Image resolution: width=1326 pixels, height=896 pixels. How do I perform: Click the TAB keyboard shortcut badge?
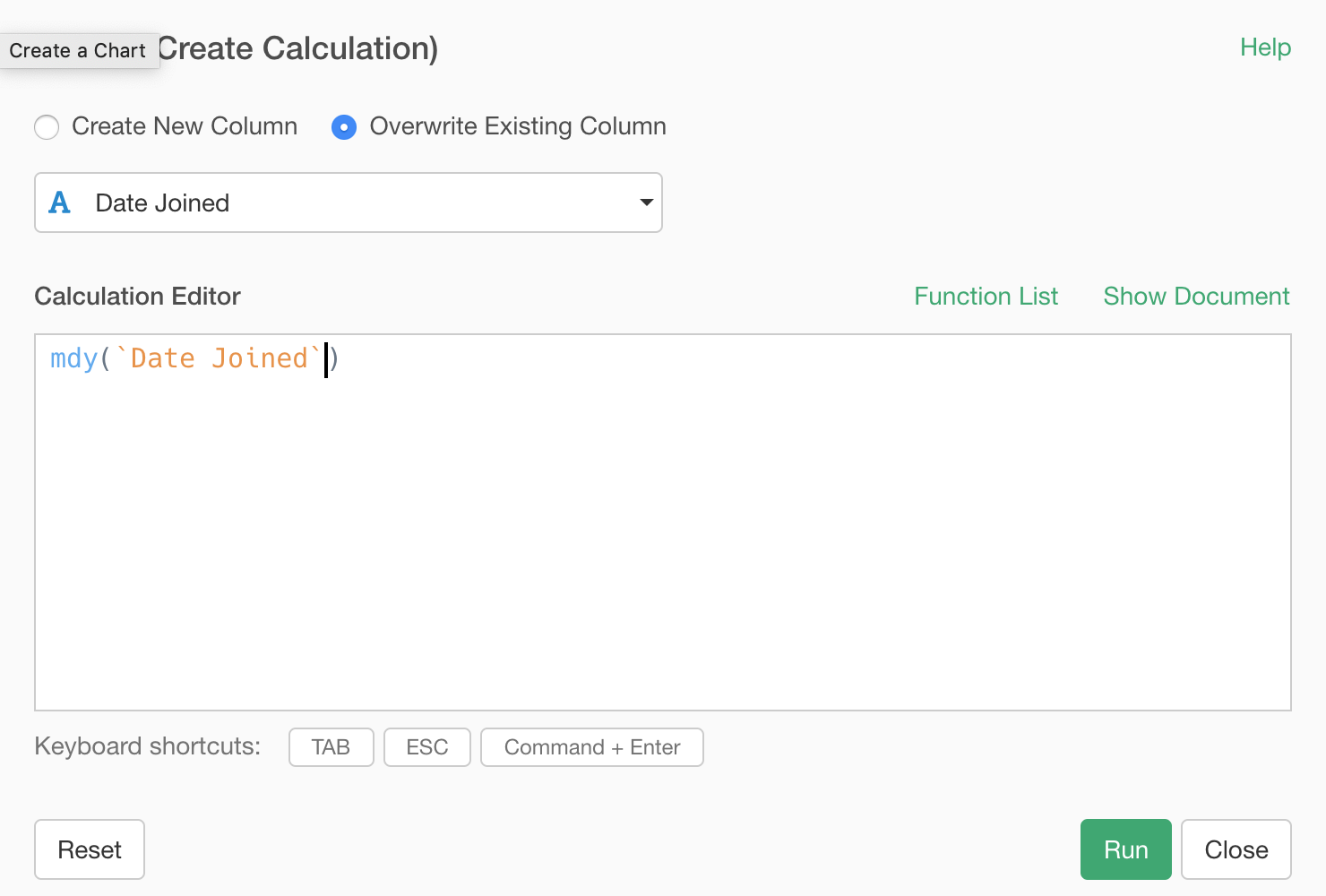pos(331,747)
